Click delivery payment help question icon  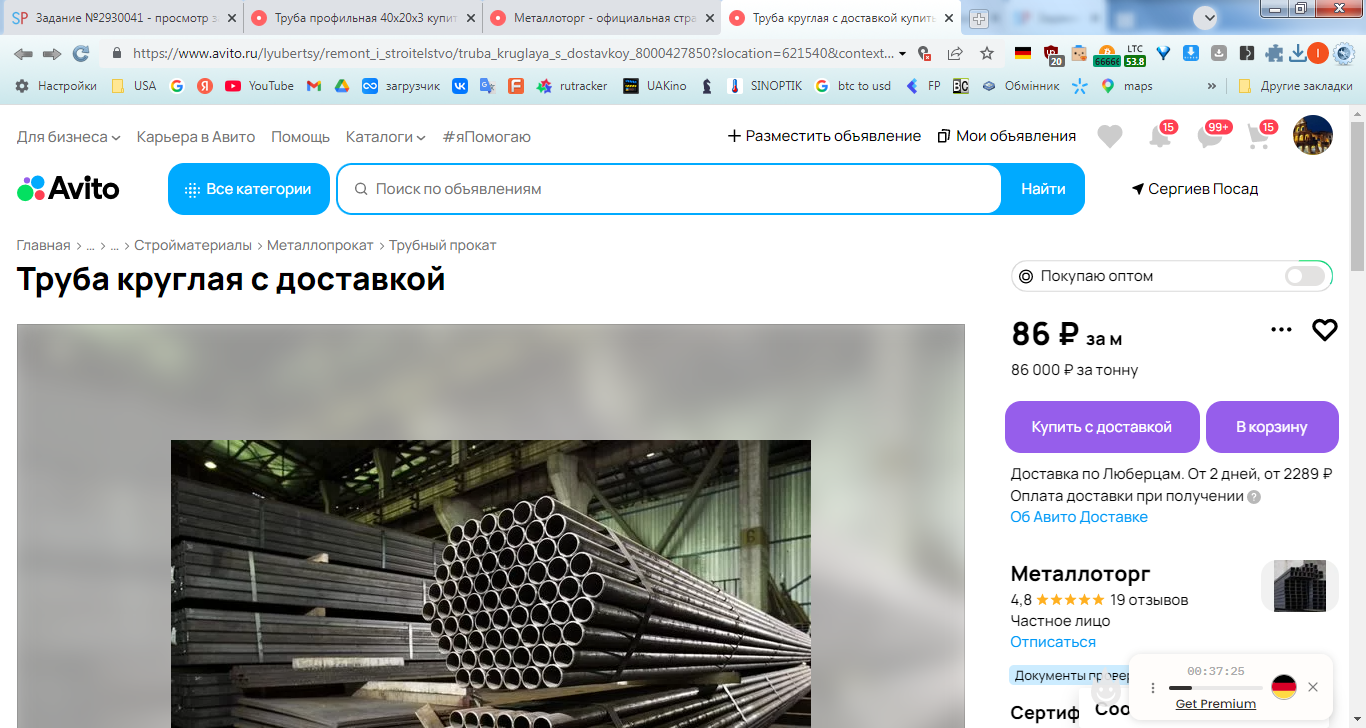[1254, 497]
